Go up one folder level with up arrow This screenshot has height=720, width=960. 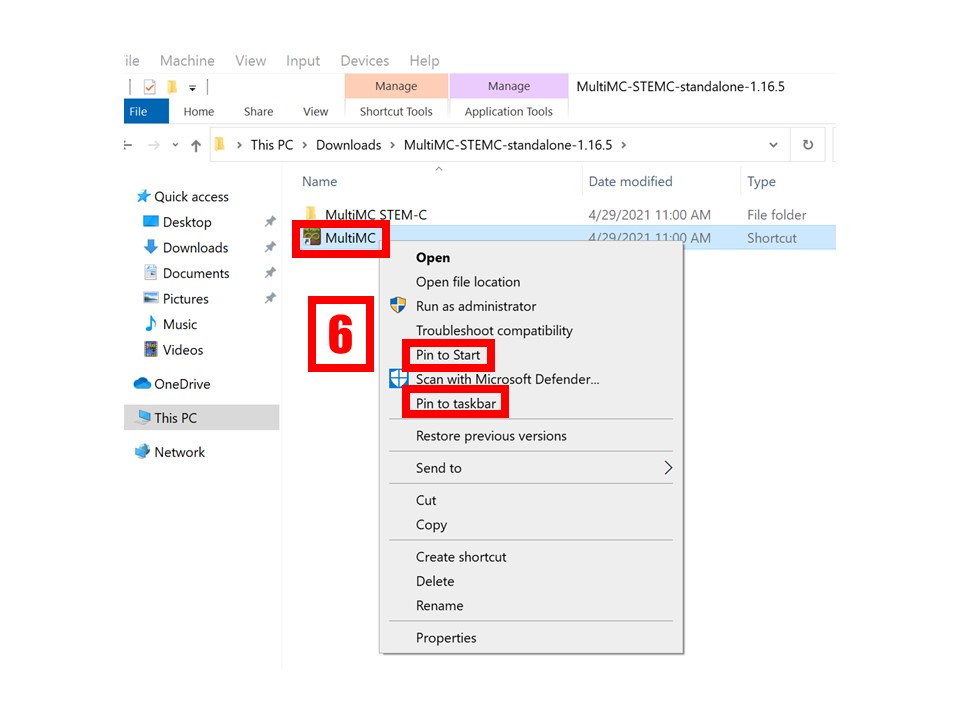[196, 145]
